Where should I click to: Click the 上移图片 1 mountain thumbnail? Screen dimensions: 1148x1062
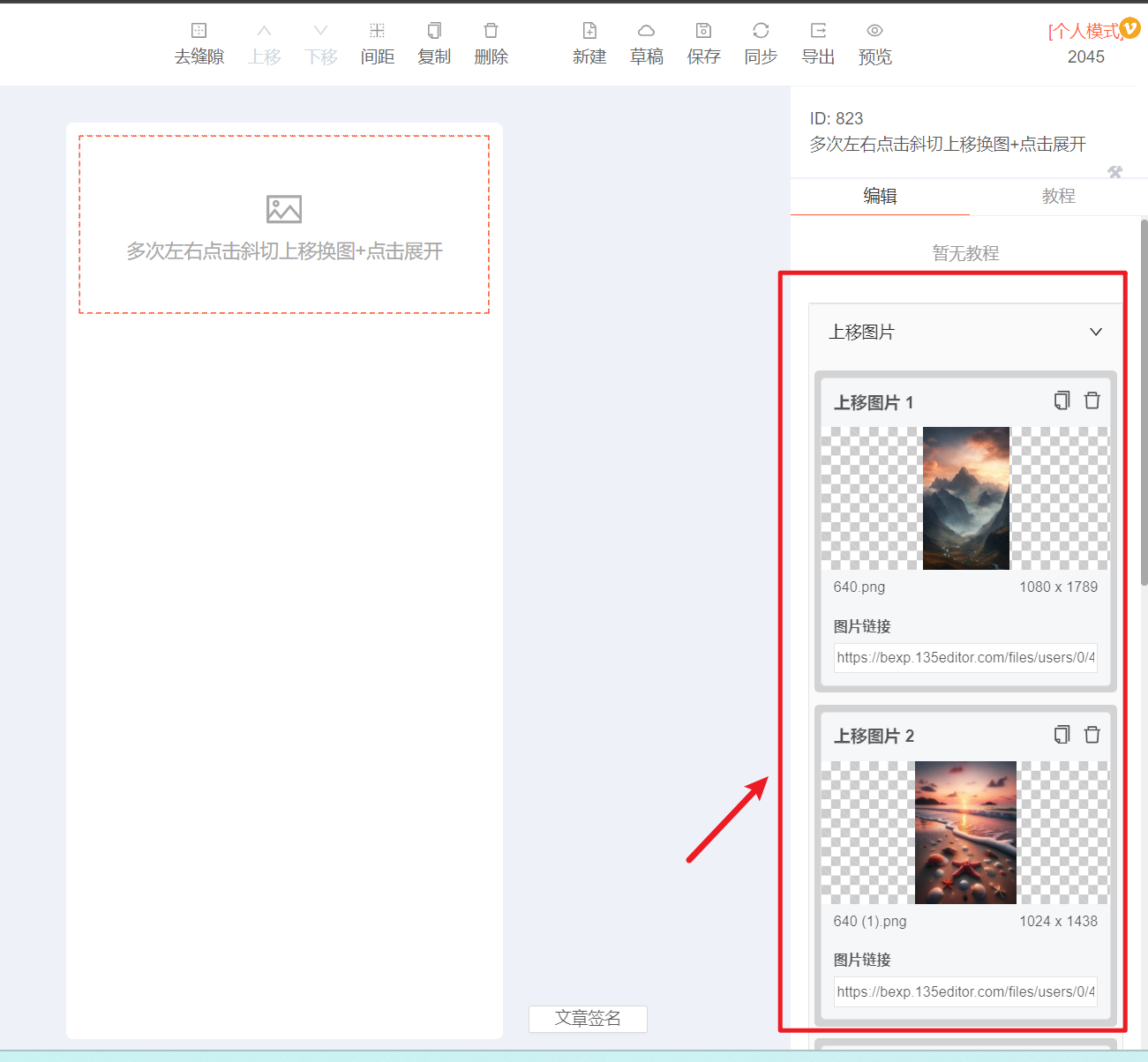click(x=966, y=498)
